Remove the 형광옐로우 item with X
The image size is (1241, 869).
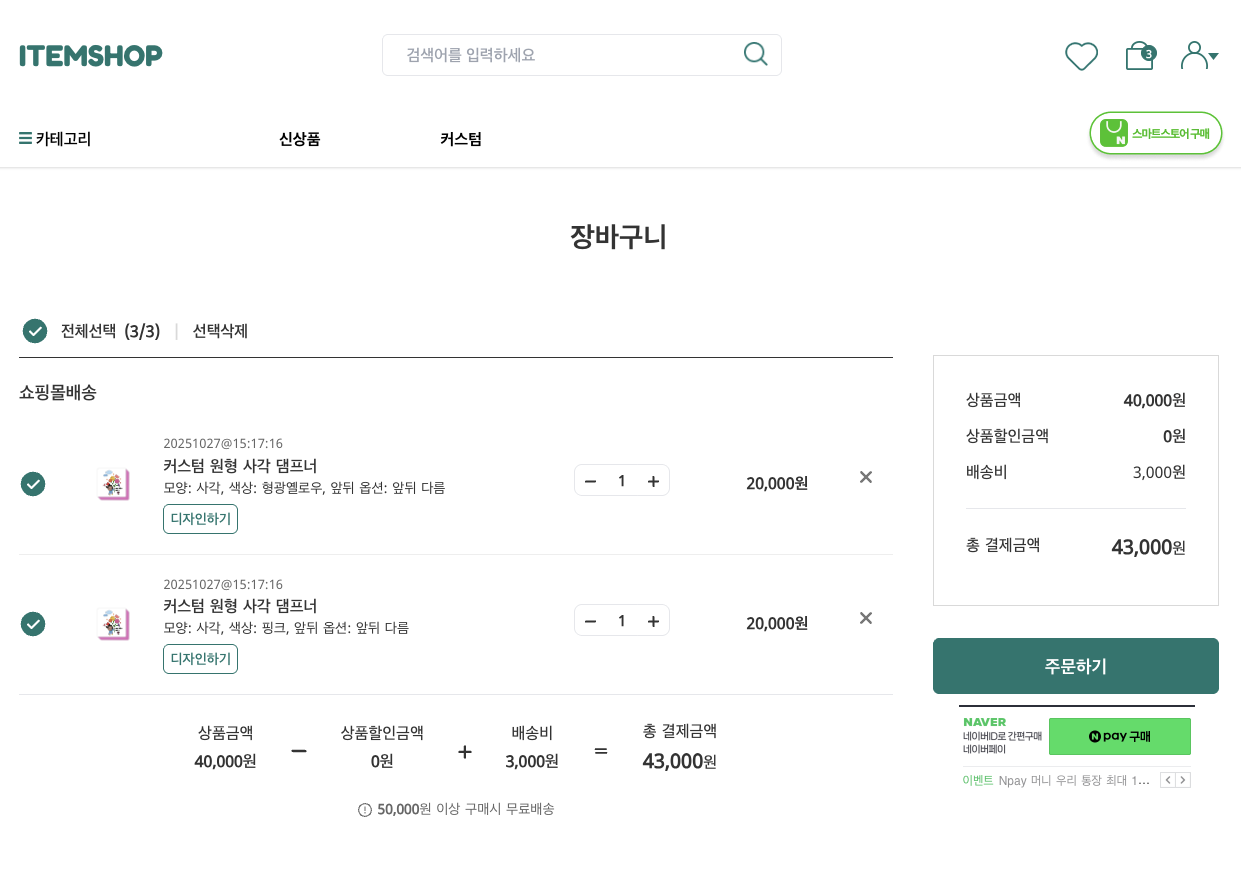(866, 477)
